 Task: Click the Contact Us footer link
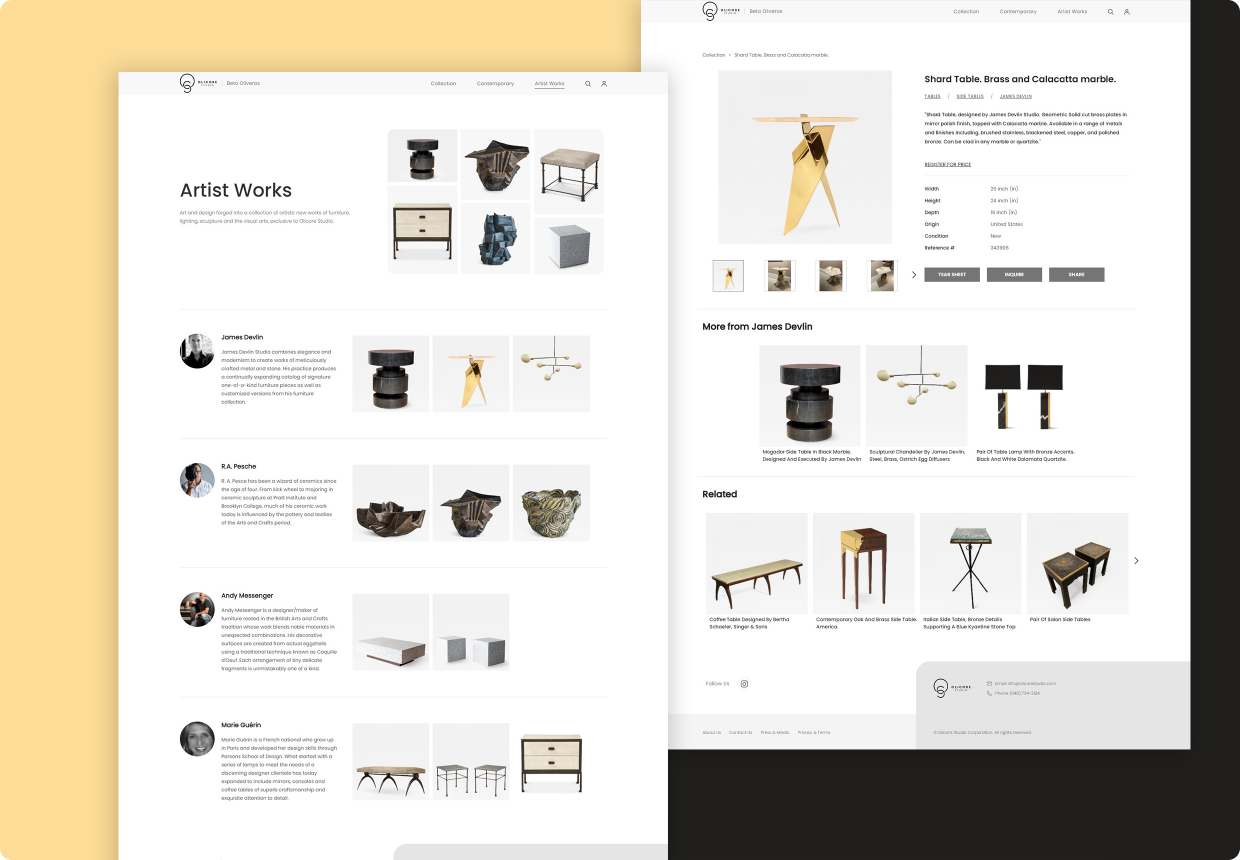click(740, 732)
